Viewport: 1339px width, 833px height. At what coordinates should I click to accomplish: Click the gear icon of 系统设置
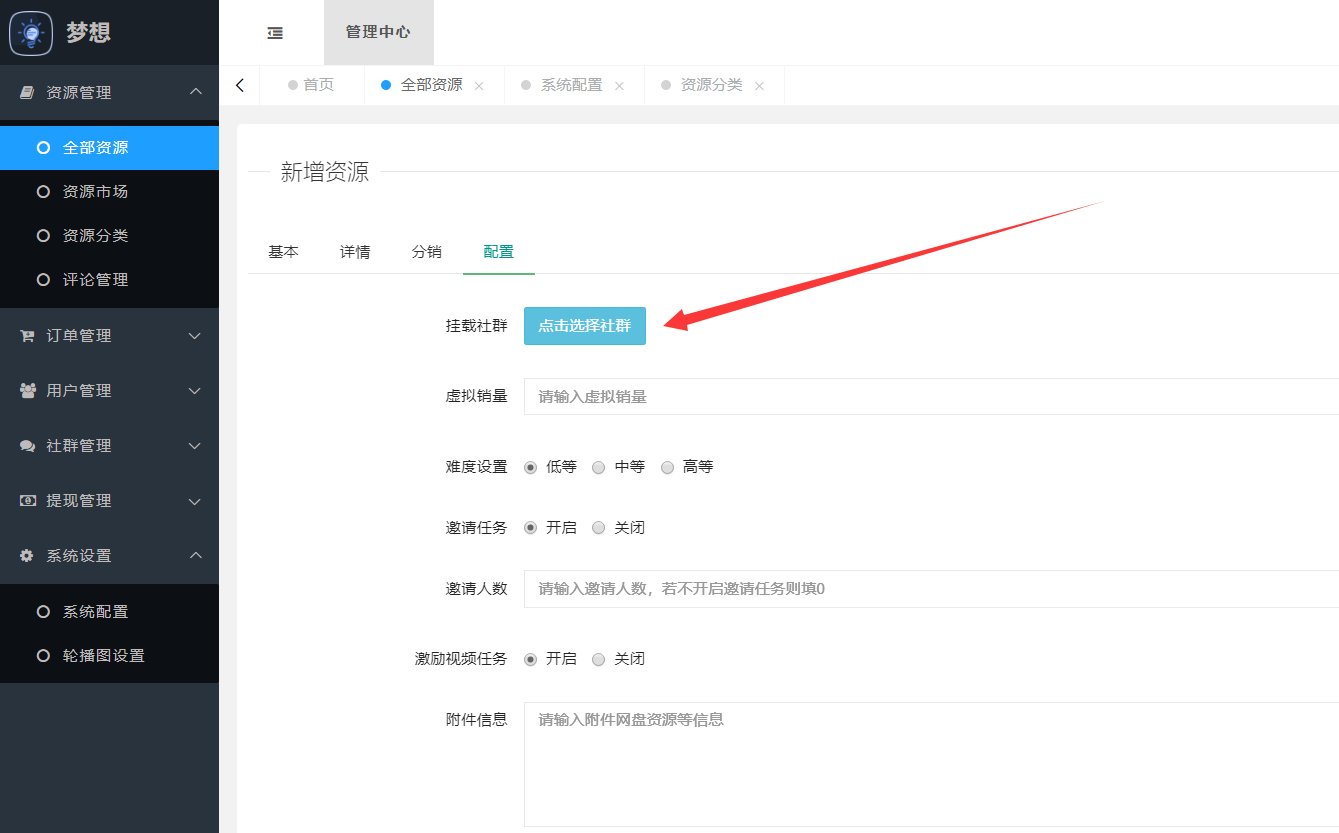click(x=27, y=556)
